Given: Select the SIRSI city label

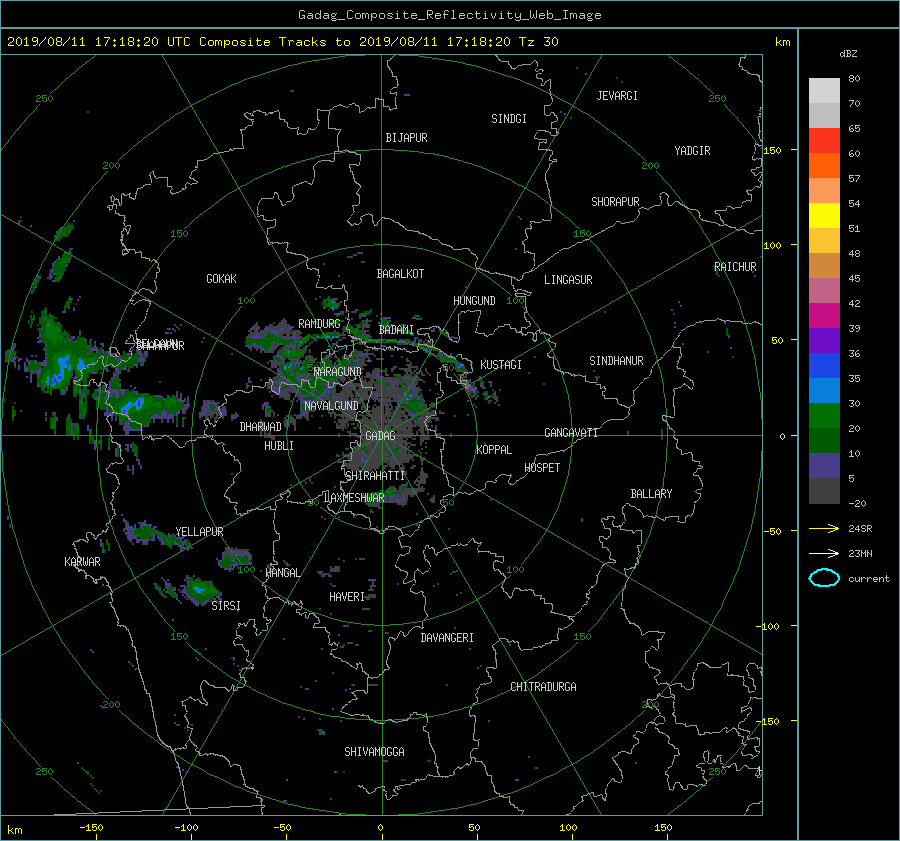Looking at the screenshot, I should [226, 606].
